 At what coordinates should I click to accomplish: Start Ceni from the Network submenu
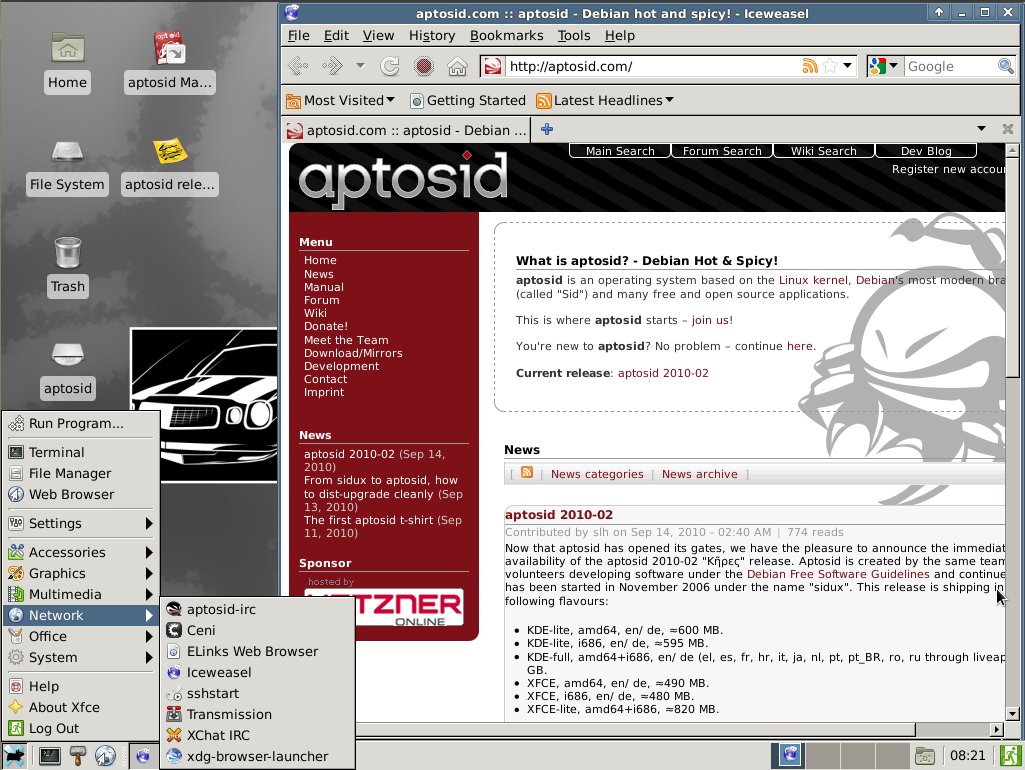[x=258, y=630]
